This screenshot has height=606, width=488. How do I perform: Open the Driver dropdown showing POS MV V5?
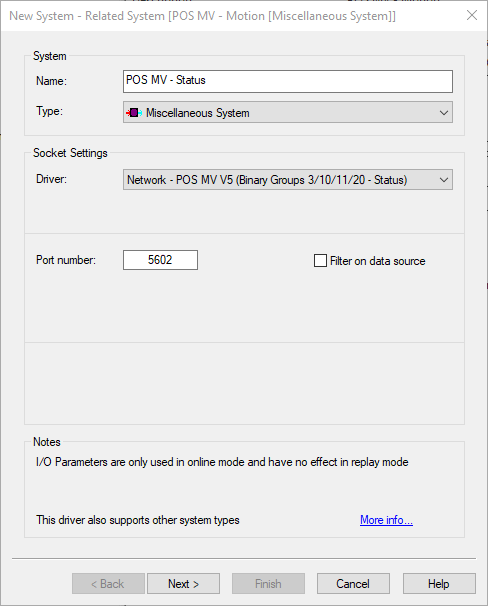click(x=288, y=180)
